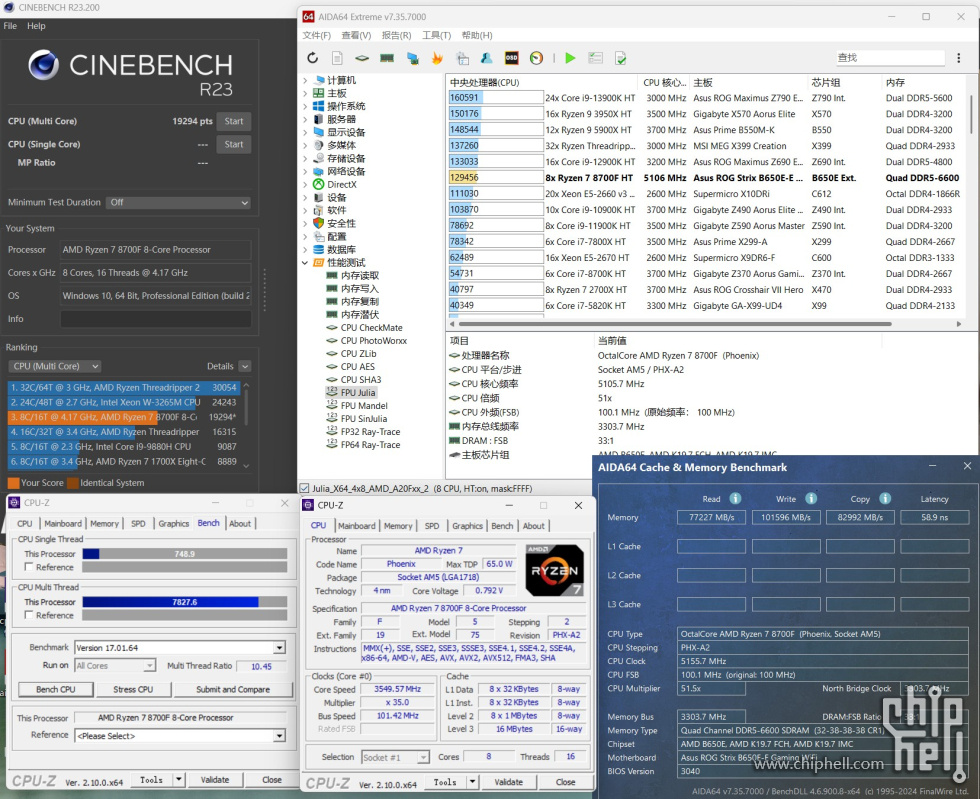Click the user silhouette icon in AIDA64 toolbar
Viewport: 980px width, 799px height.
(486, 58)
